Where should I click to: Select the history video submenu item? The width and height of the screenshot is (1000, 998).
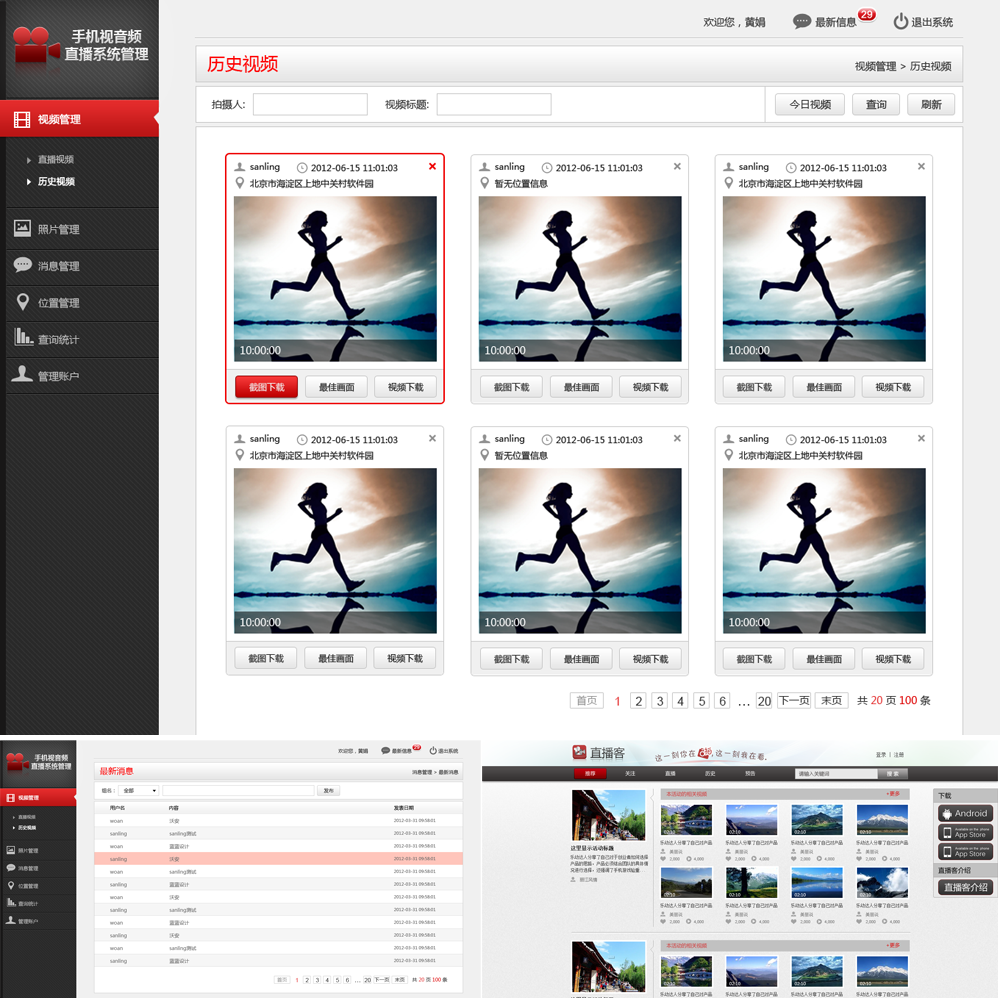click(56, 182)
